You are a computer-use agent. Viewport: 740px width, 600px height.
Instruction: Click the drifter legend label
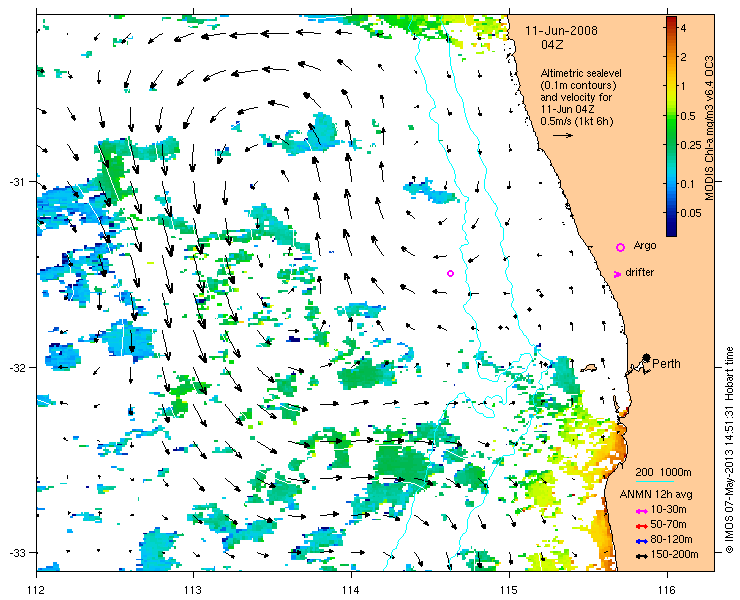[639, 272]
